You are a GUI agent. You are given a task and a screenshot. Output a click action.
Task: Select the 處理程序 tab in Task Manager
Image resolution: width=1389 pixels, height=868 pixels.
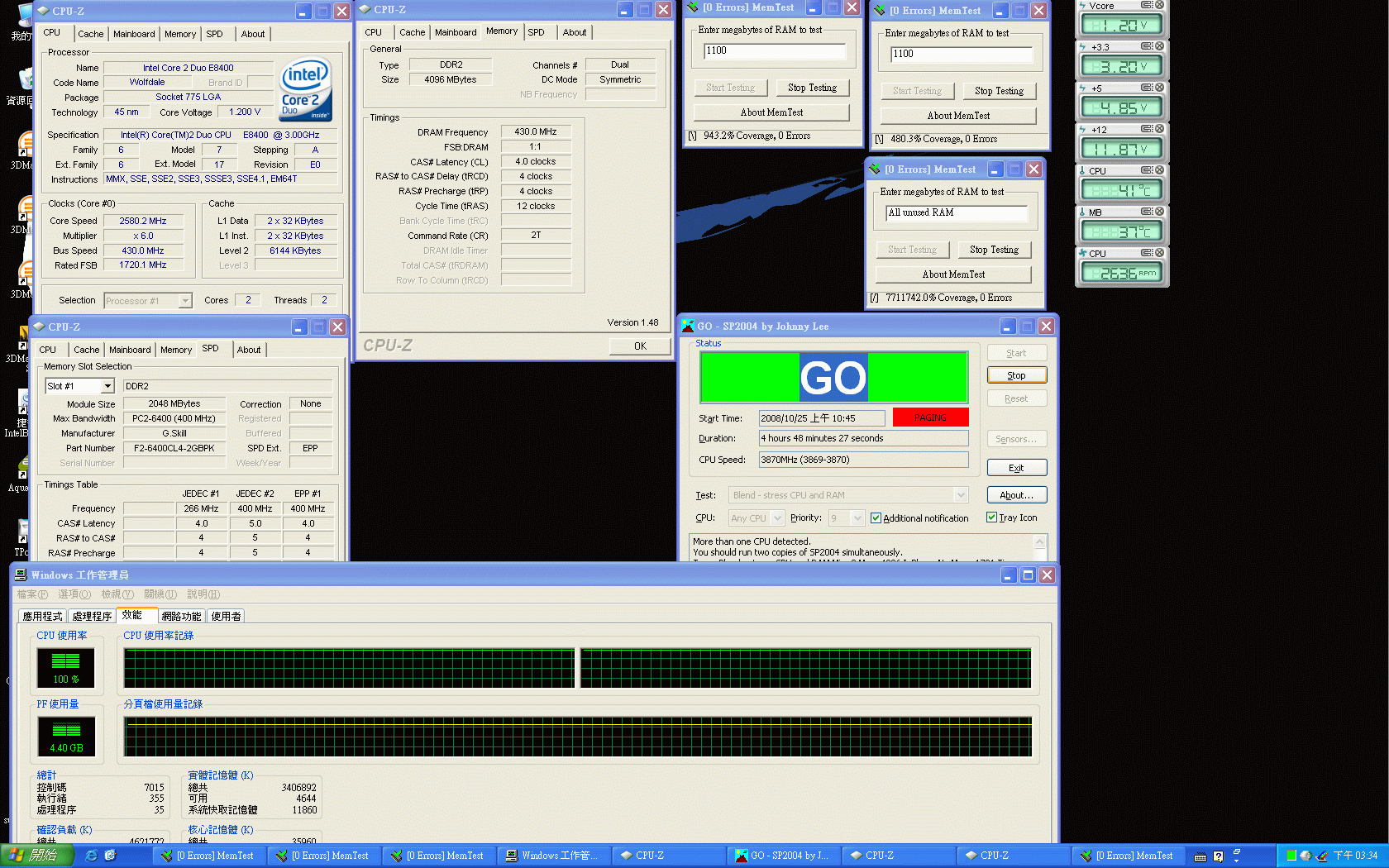pos(92,616)
